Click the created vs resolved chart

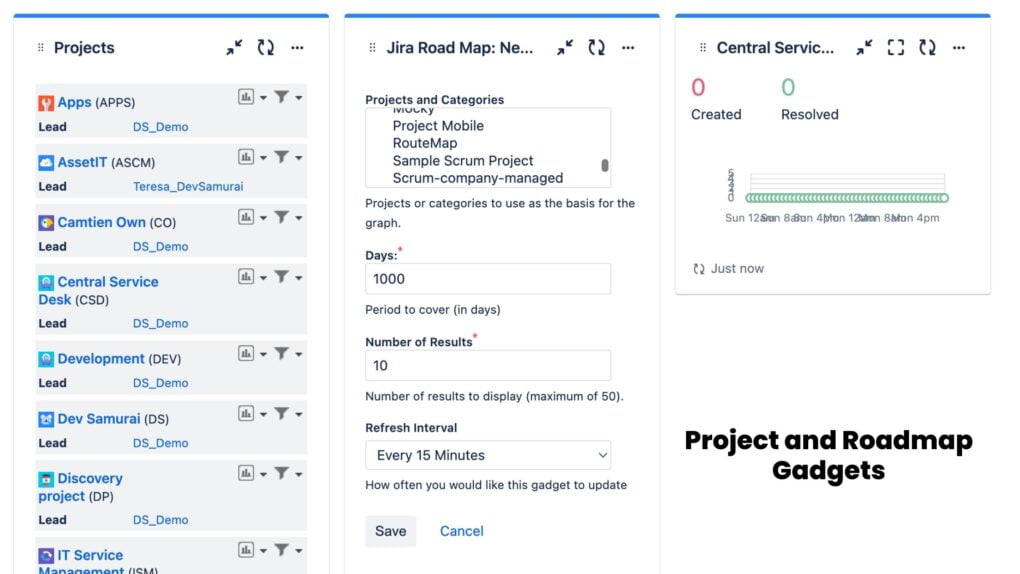[838, 195]
